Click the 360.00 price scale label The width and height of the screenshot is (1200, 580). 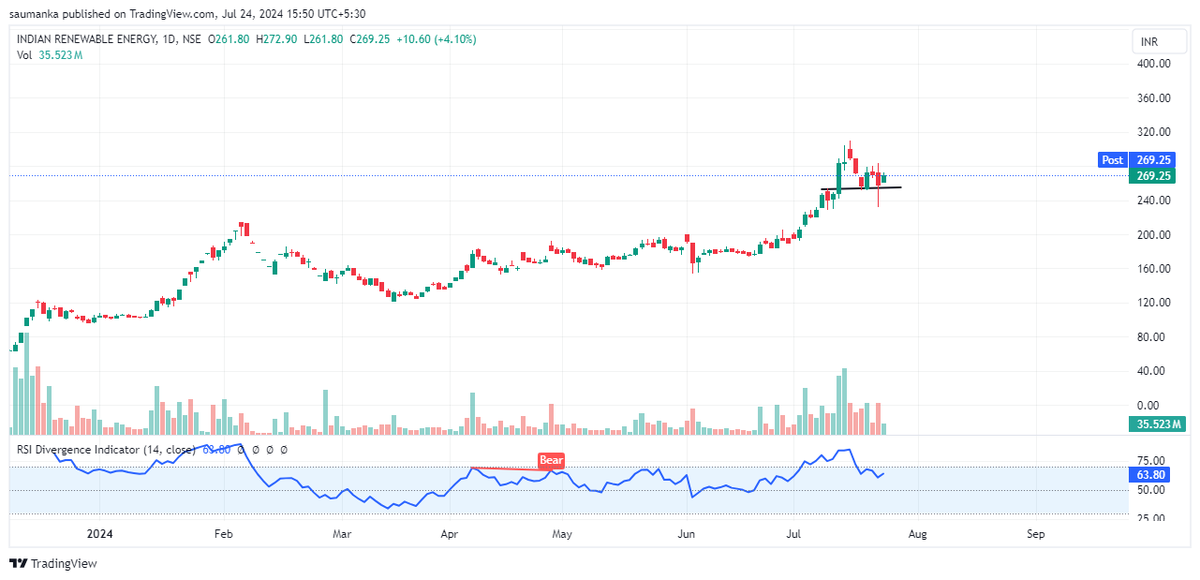pos(1154,98)
